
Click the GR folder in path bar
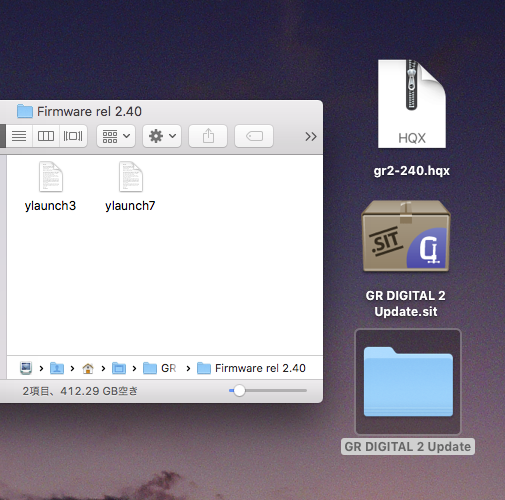point(159,368)
